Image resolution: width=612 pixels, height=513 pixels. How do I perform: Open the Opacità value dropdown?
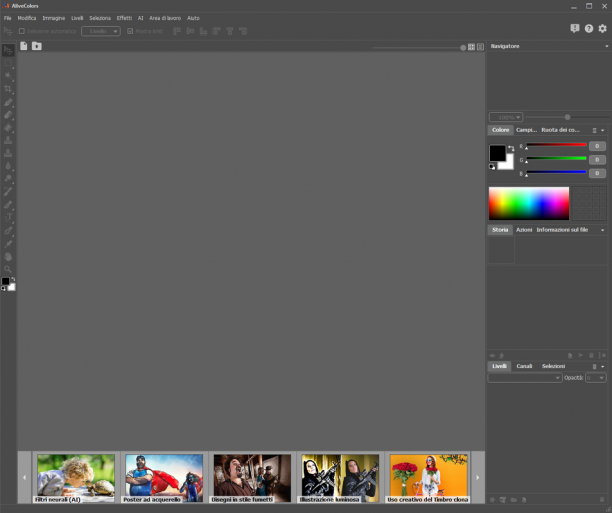[x=596, y=378]
